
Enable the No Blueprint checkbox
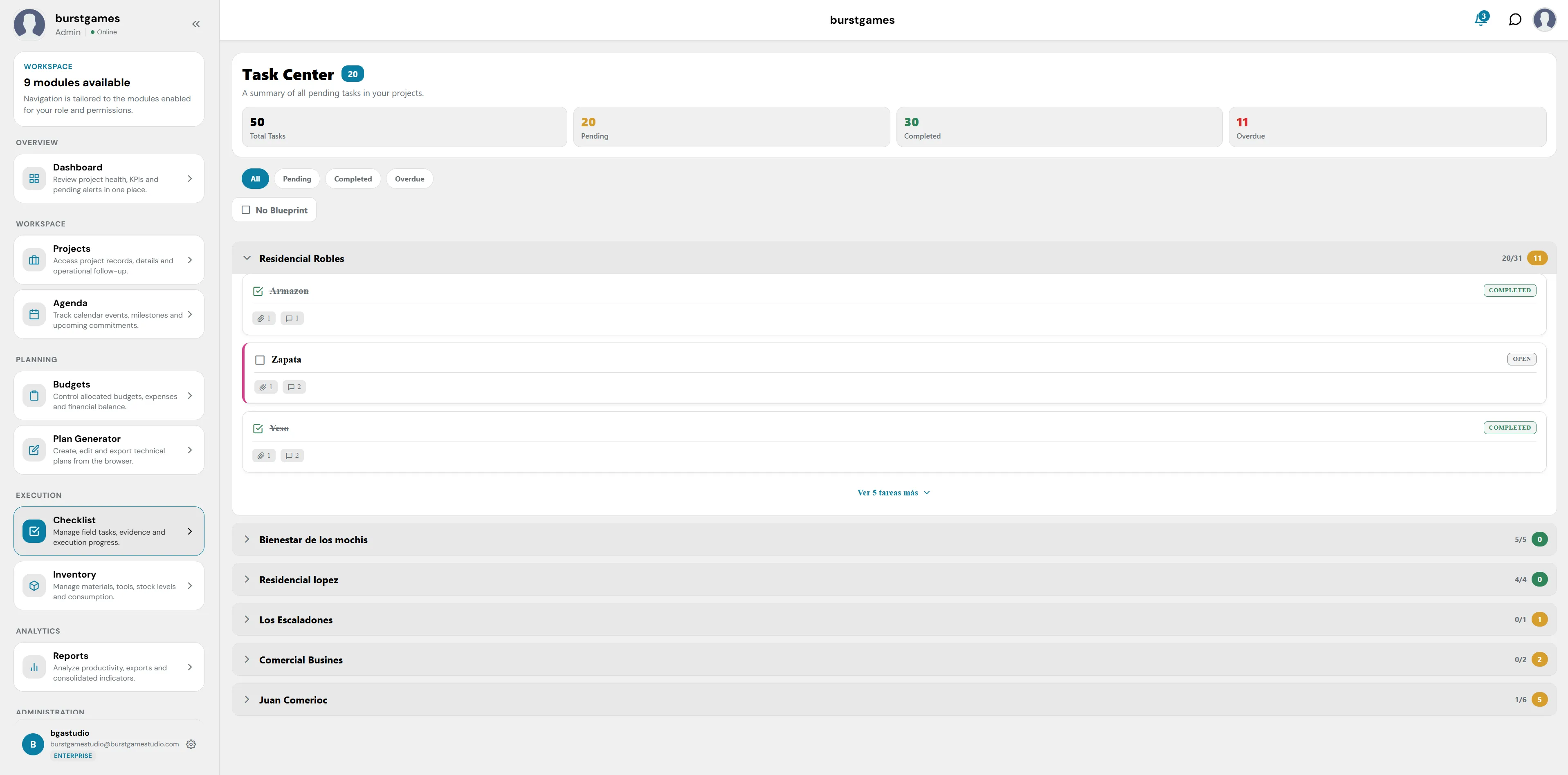[x=246, y=210]
